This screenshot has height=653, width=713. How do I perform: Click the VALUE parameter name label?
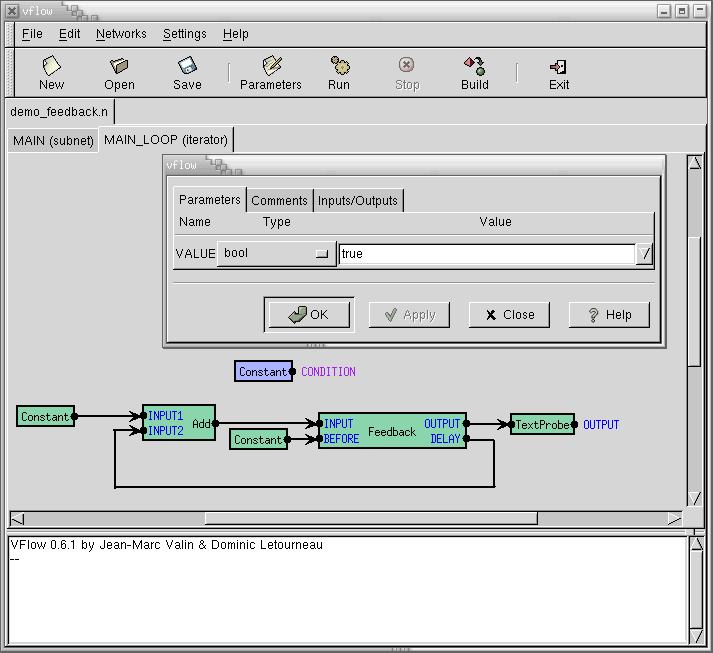(196, 254)
